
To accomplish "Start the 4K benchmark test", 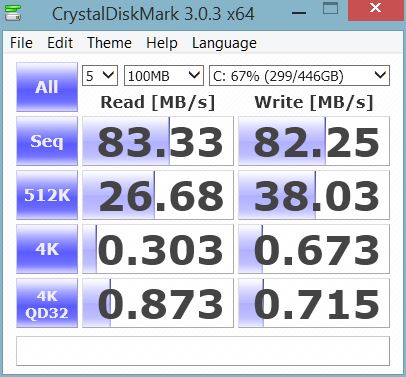I will (47, 249).
